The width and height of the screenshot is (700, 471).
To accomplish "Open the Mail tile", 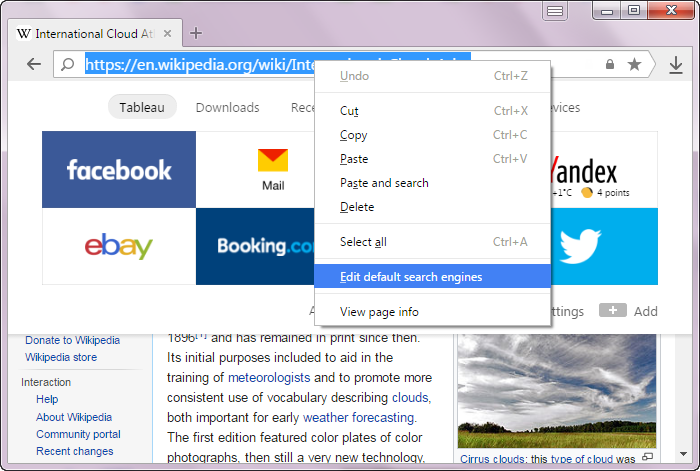I will click(256, 170).
